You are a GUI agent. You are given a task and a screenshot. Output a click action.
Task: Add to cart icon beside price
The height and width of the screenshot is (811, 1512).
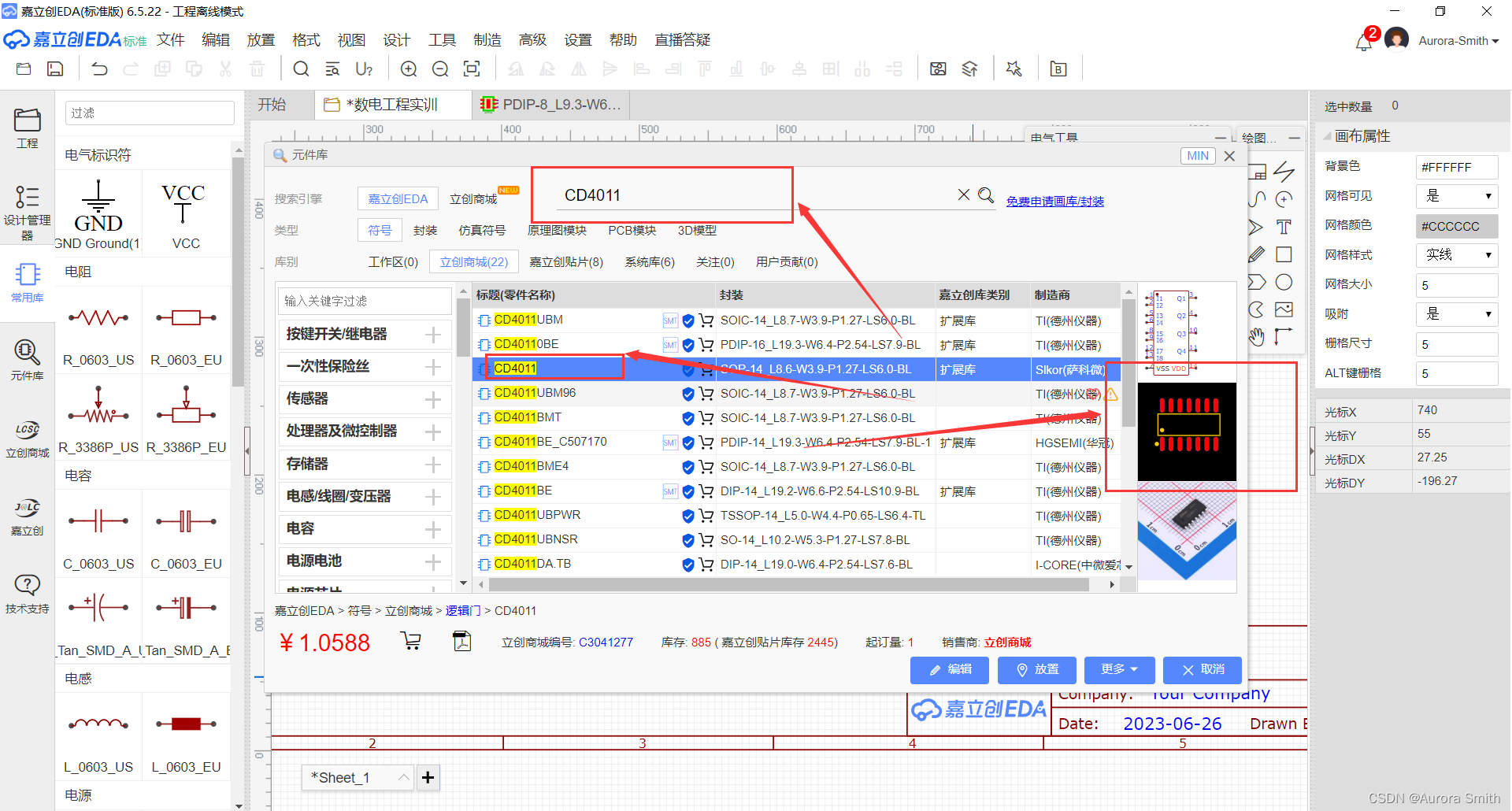(410, 641)
